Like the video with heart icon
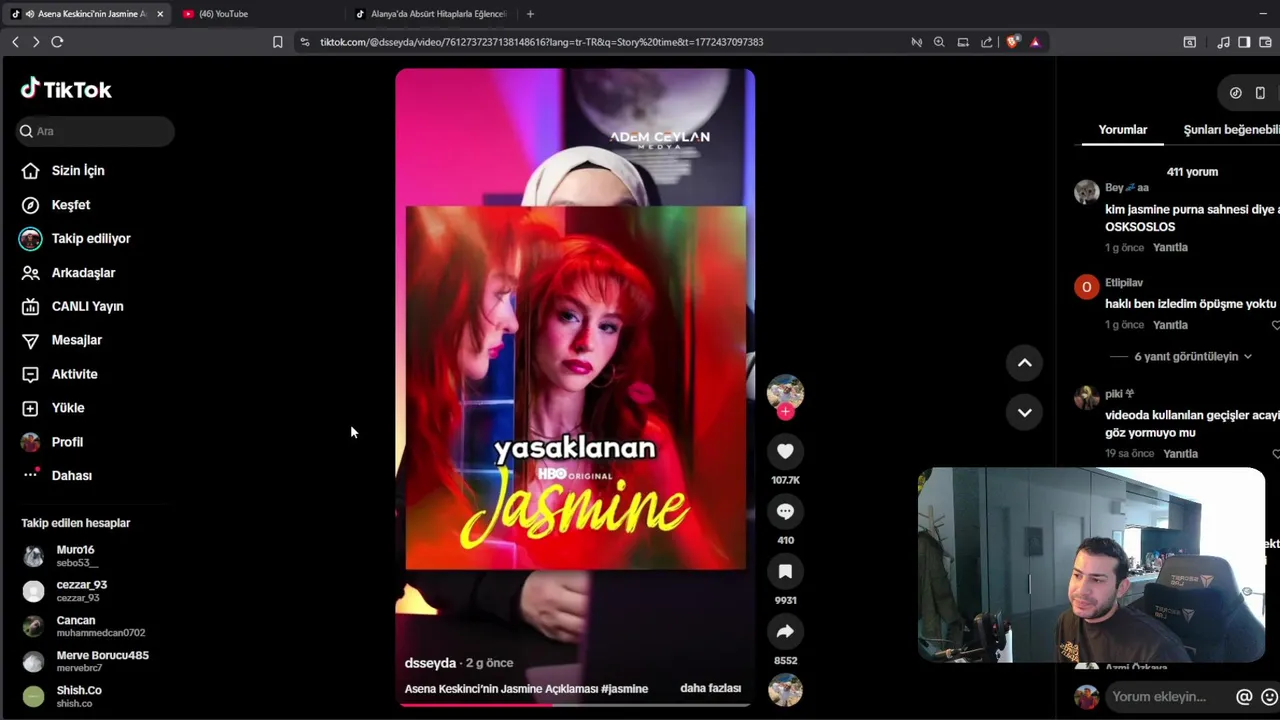The width and height of the screenshot is (1280, 720). pyautogui.click(x=785, y=451)
